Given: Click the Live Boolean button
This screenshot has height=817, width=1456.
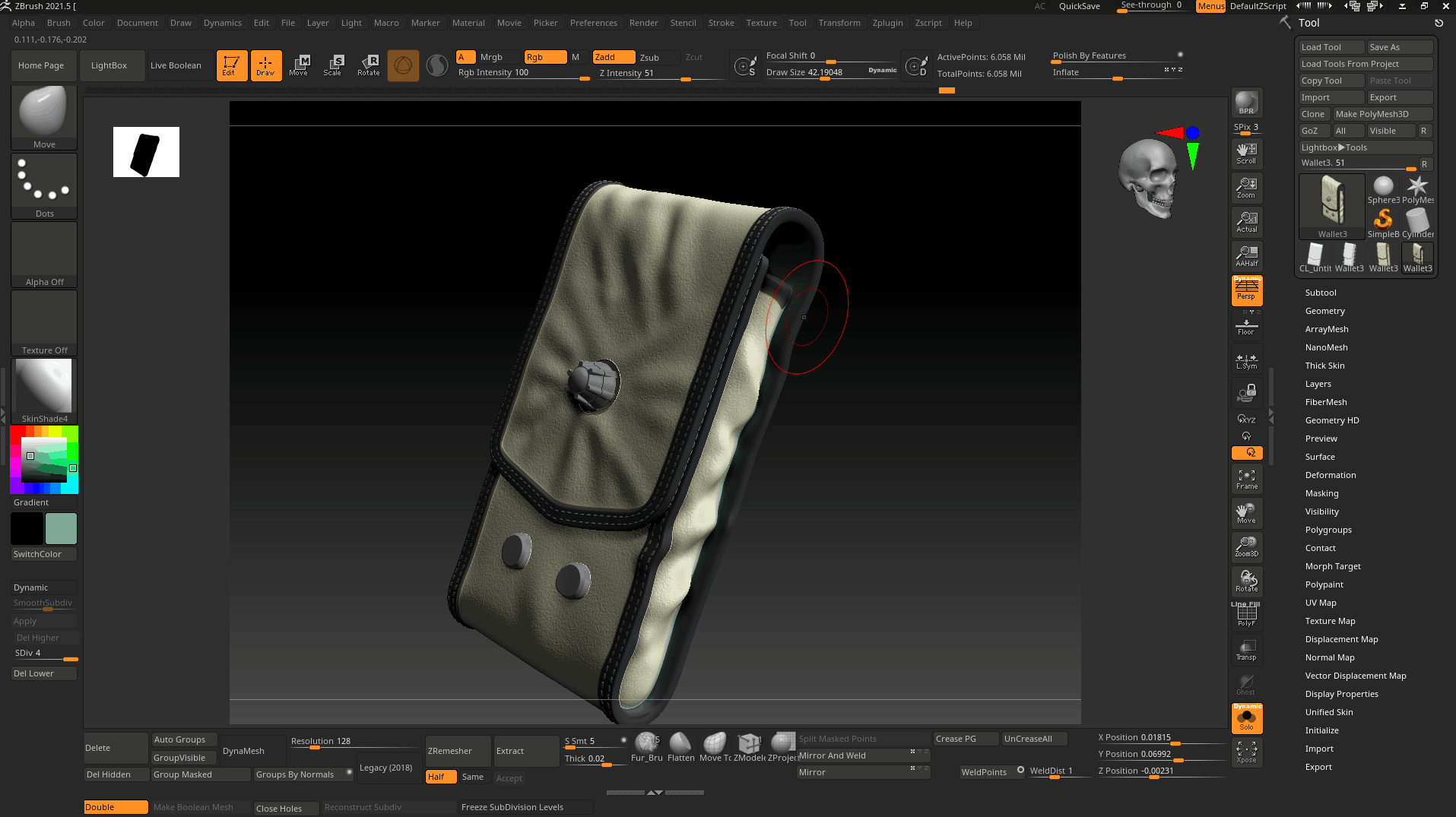Looking at the screenshot, I should pos(176,65).
